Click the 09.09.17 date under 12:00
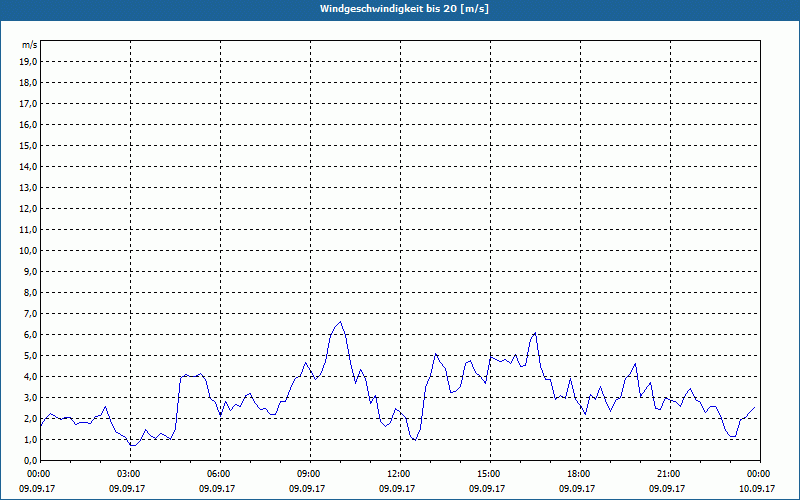Image resolution: width=800 pixels, height=500 pixels. (x=399, y=488)
